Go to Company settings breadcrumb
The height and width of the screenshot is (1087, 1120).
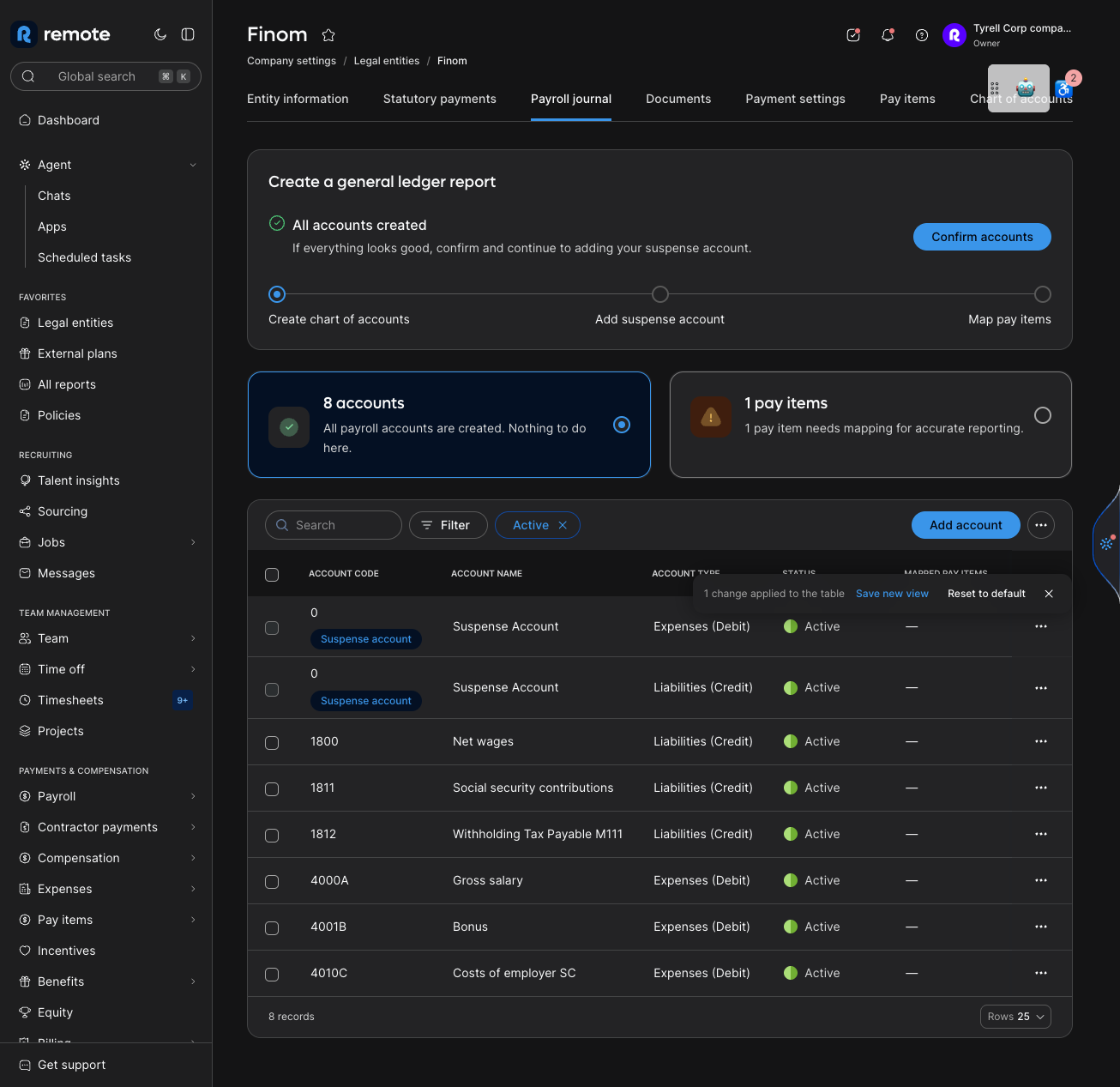[292, 61]
